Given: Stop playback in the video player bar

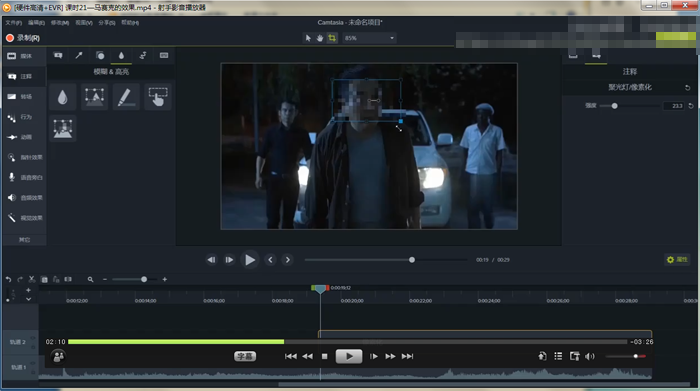Looking at the screenshot, I should (325, 356).
